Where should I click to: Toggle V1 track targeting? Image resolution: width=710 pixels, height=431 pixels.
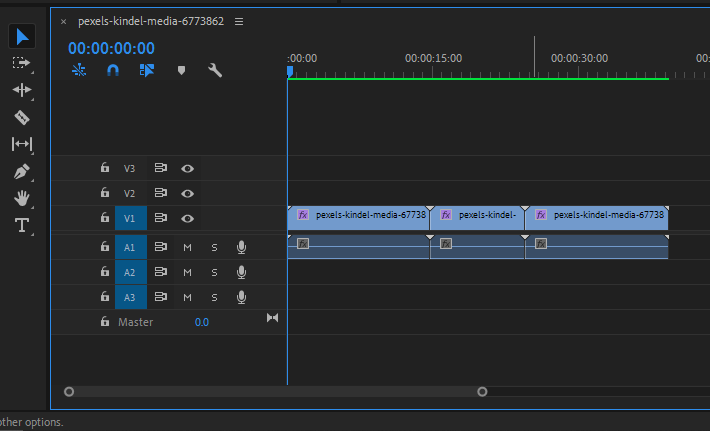pyautogui.click(x=131, y=218)
